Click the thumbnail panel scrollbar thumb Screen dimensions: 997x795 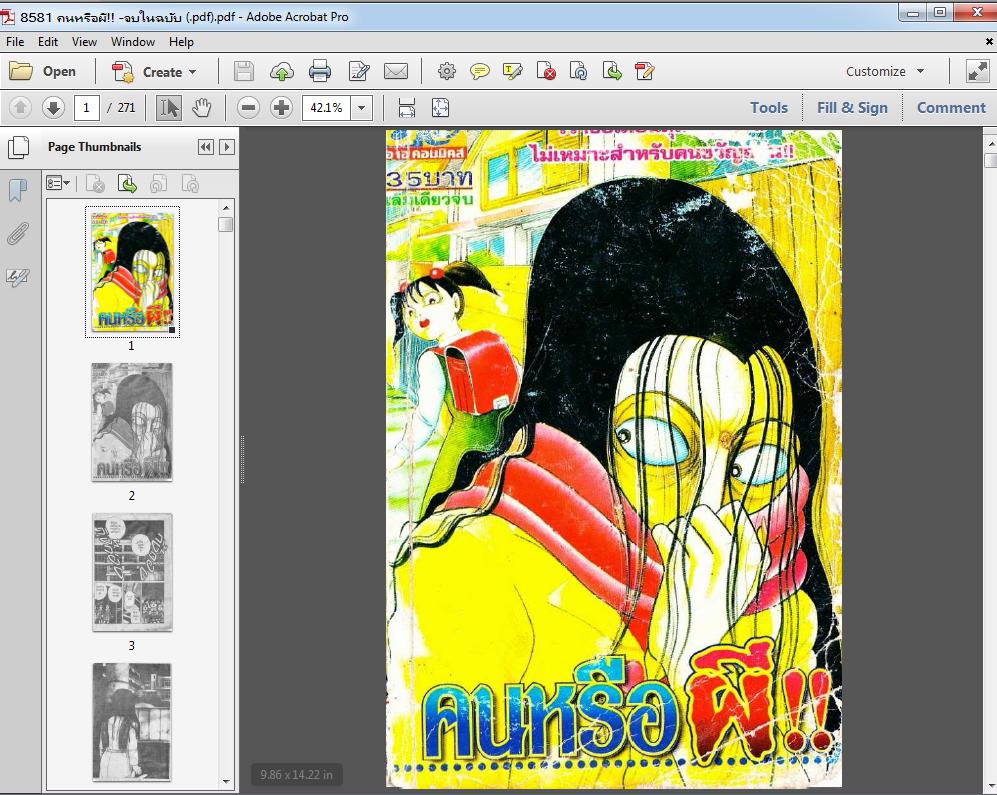[226, 225]
